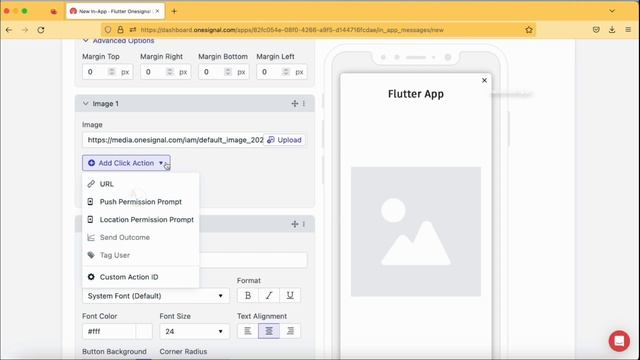
Task: Adjust Margin Left stepper arrows
Action: tap(286, 72)
